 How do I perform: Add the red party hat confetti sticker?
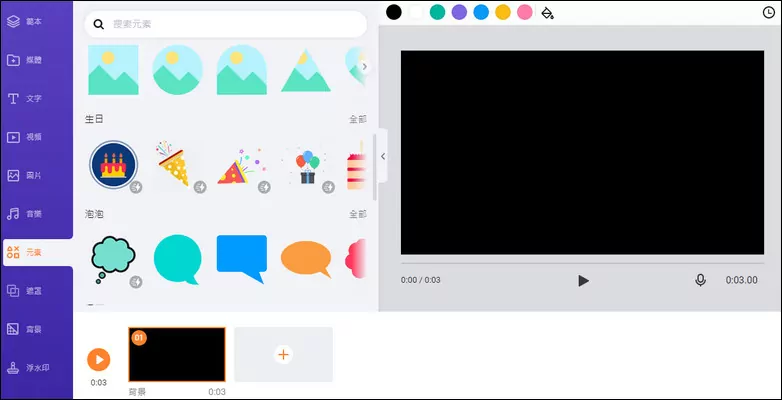pyautogui.click(x=241, y=167)
